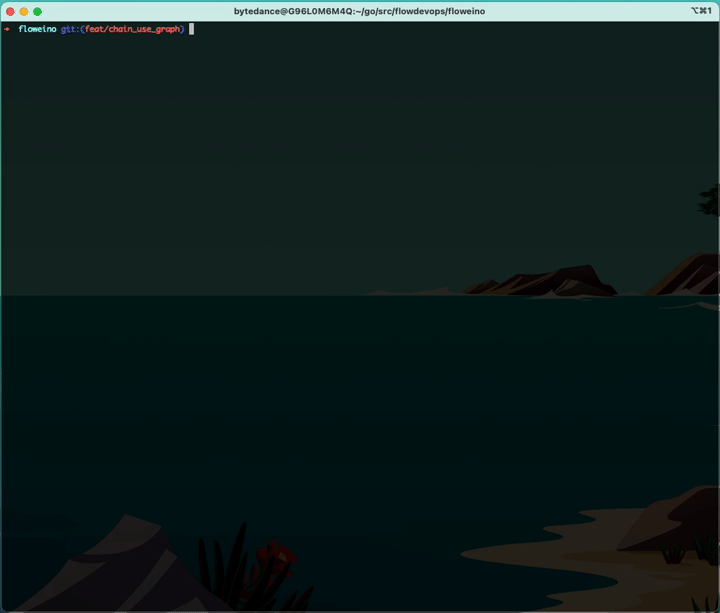The height and width of the screenshot is (613, 720).
Task: Click the brown cliff at right horizon
Action: click(x=690, y=275)
